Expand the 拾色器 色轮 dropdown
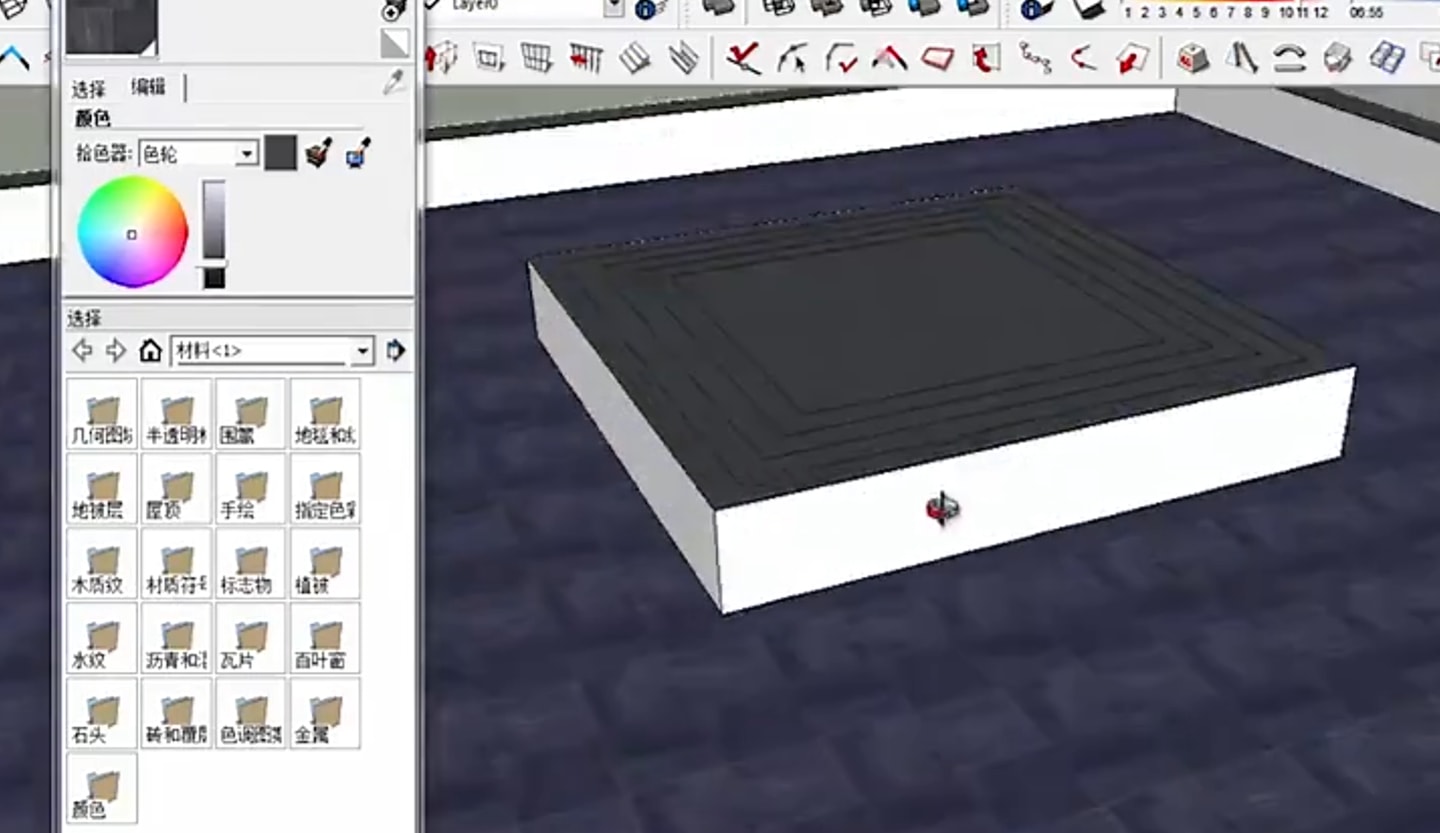This screenshot has width=1440, height=833. click(x=246, y=154)
